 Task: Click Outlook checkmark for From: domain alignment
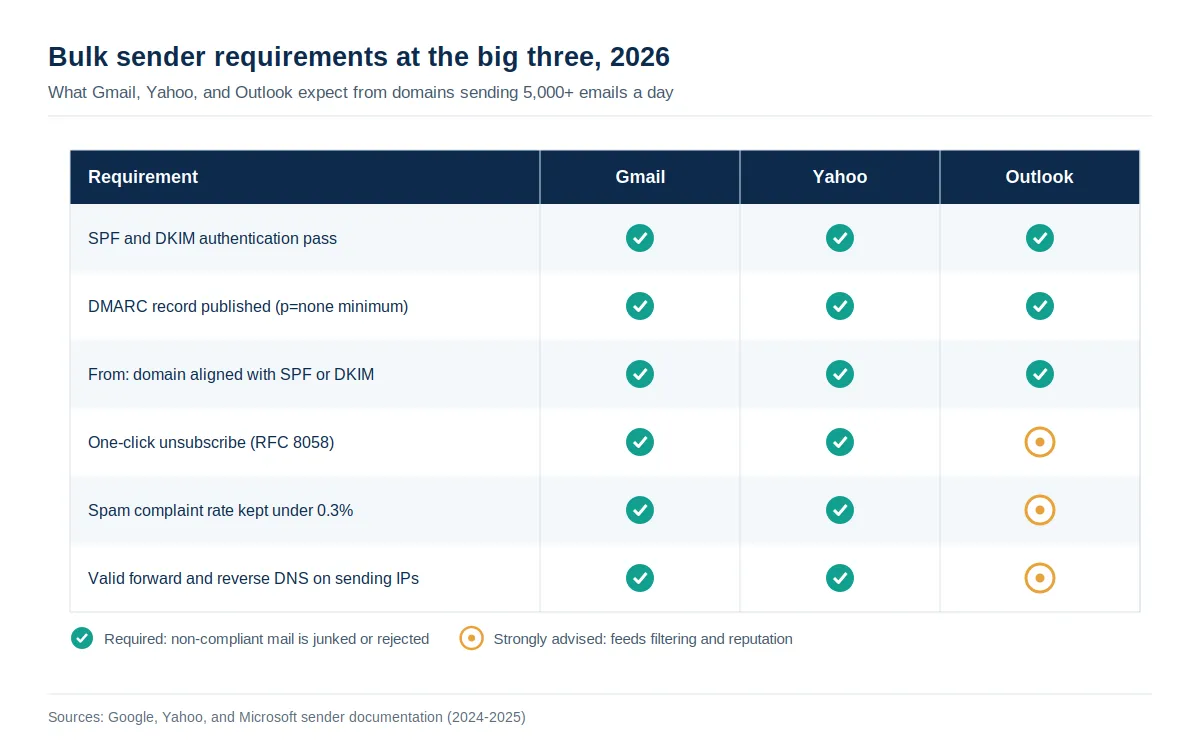pos(1040,374)
